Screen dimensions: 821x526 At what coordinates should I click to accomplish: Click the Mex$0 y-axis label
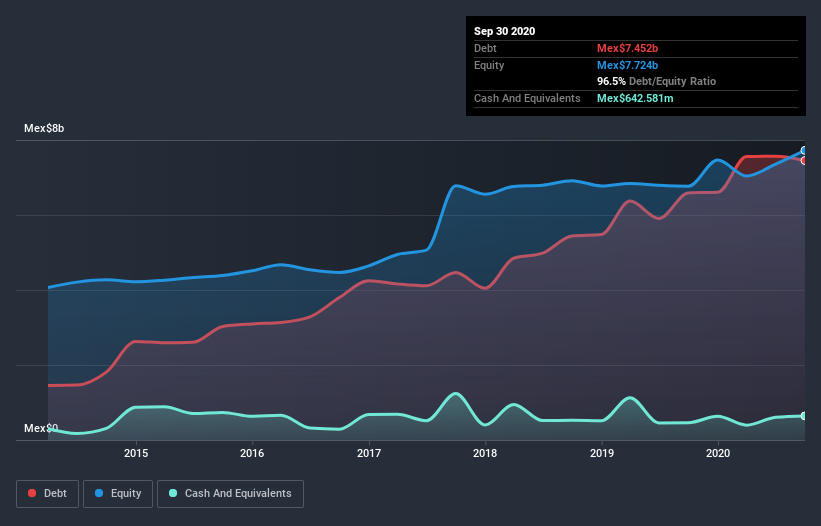(x=41, y=428)
